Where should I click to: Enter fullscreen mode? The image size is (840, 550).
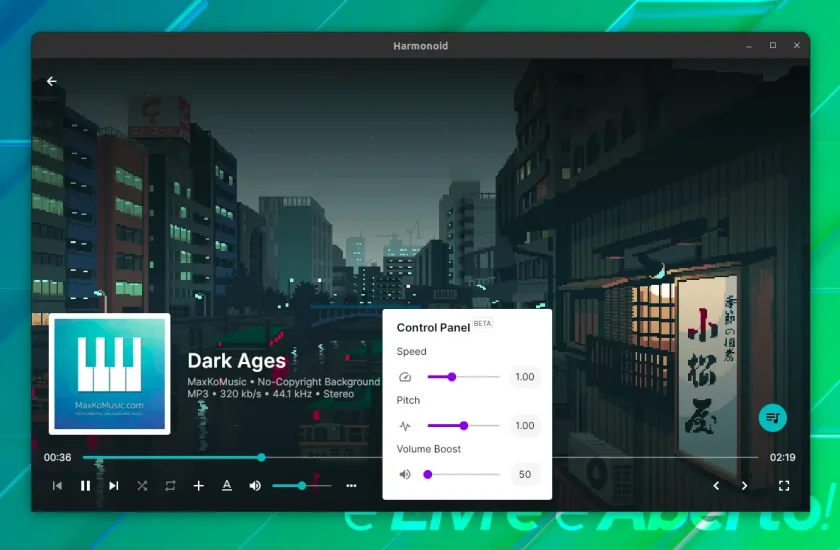(784, 486)
